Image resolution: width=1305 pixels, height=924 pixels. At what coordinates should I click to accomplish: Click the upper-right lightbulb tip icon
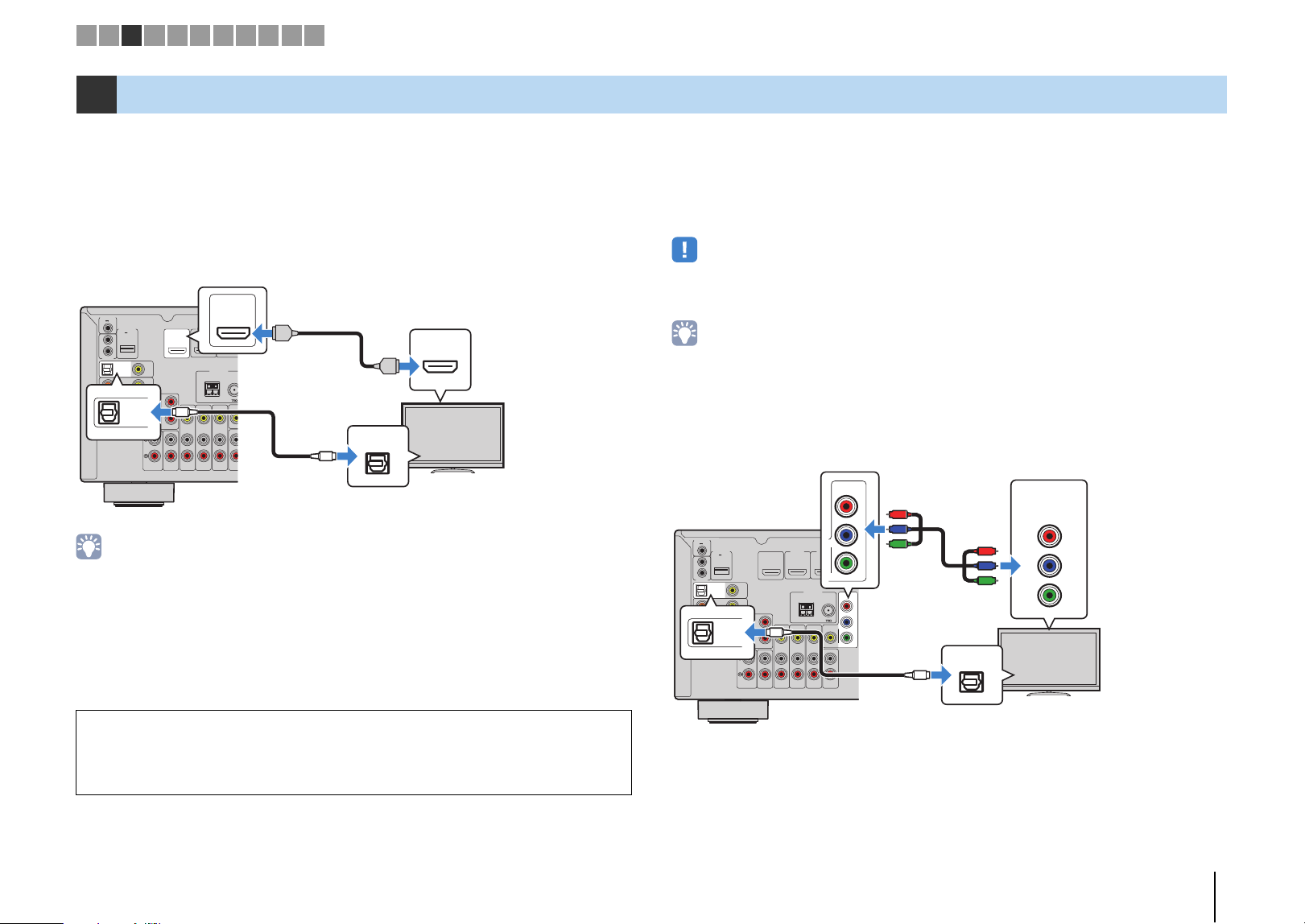(x=684, y=333)
